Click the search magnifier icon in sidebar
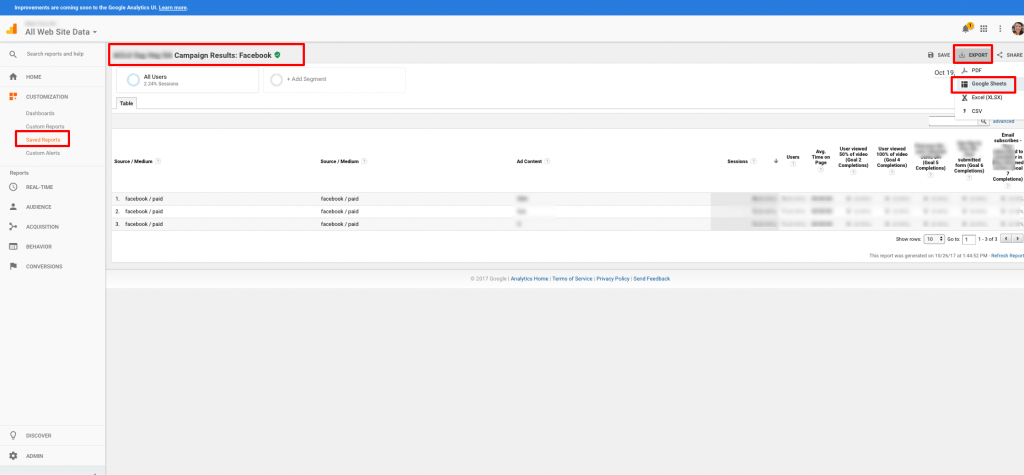Image resolution: width=1024 pixels, height=475 pixels. coord(12,54)
